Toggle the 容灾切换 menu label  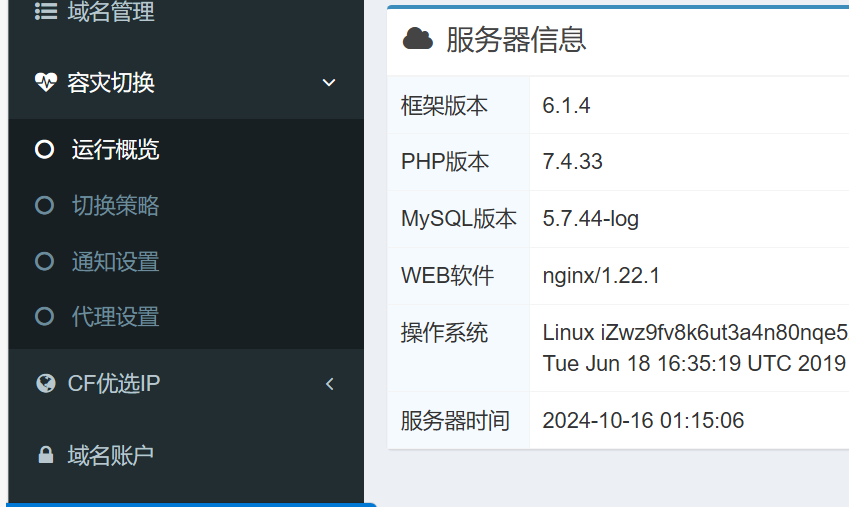click(x=111, y=82)
